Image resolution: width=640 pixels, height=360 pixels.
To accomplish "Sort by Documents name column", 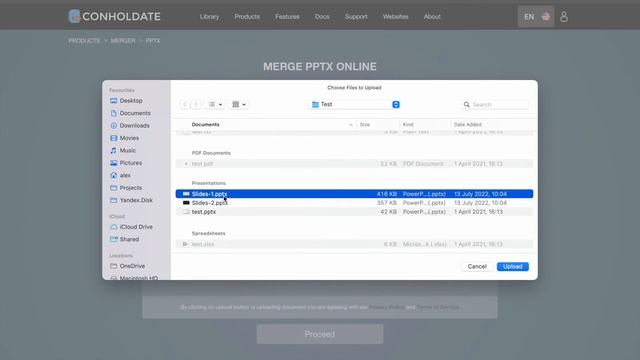I will pyautogui.click(x=205, y=124).
